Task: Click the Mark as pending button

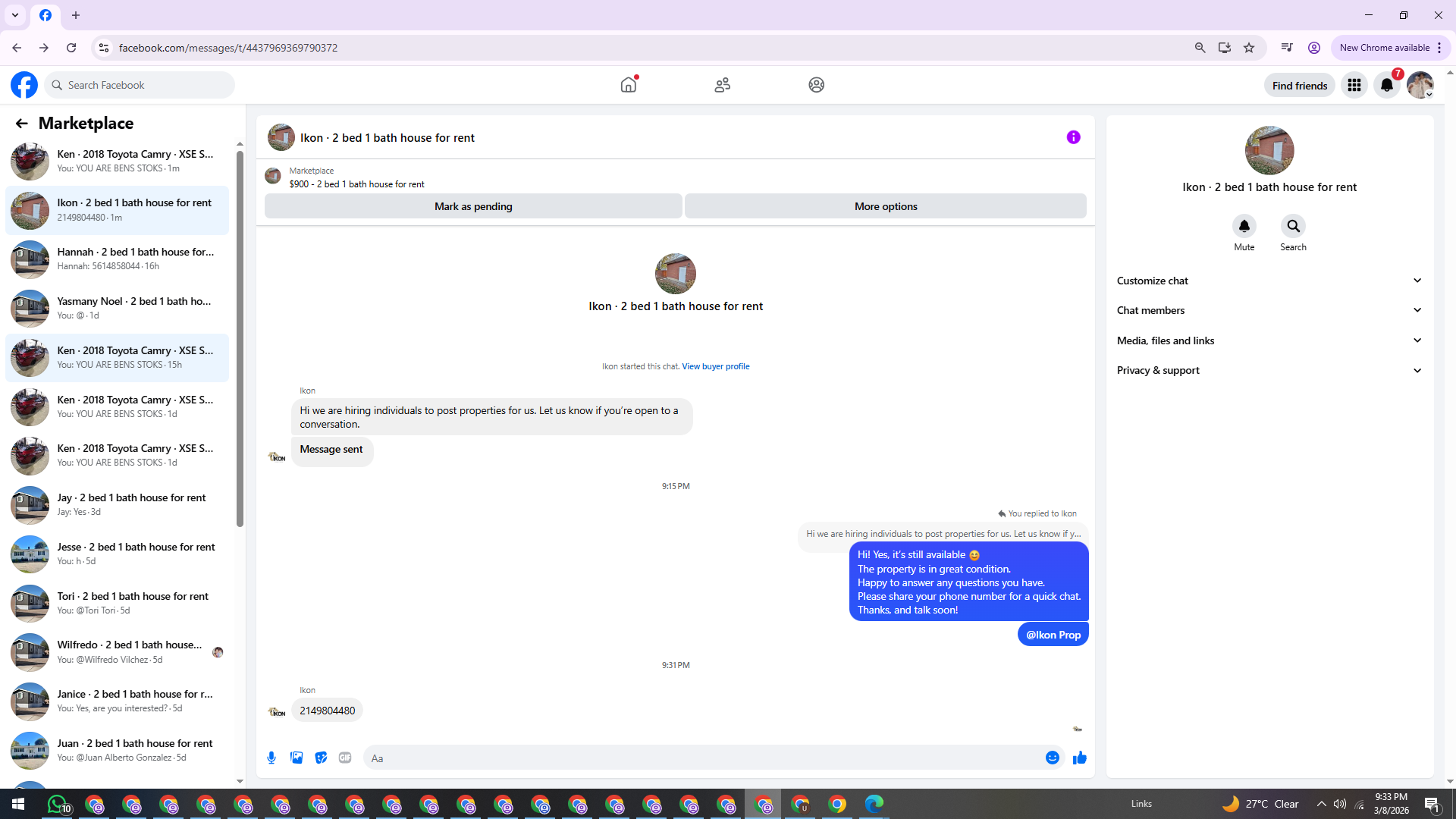Action: 473,206
